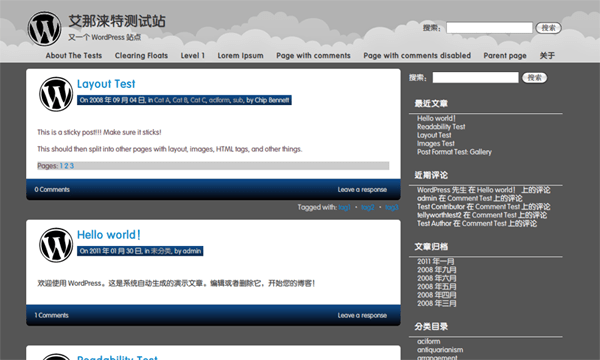Click the 文章归档 widget heading
Viewport: 600px width, 360px height.
click(x=431, y=247)
